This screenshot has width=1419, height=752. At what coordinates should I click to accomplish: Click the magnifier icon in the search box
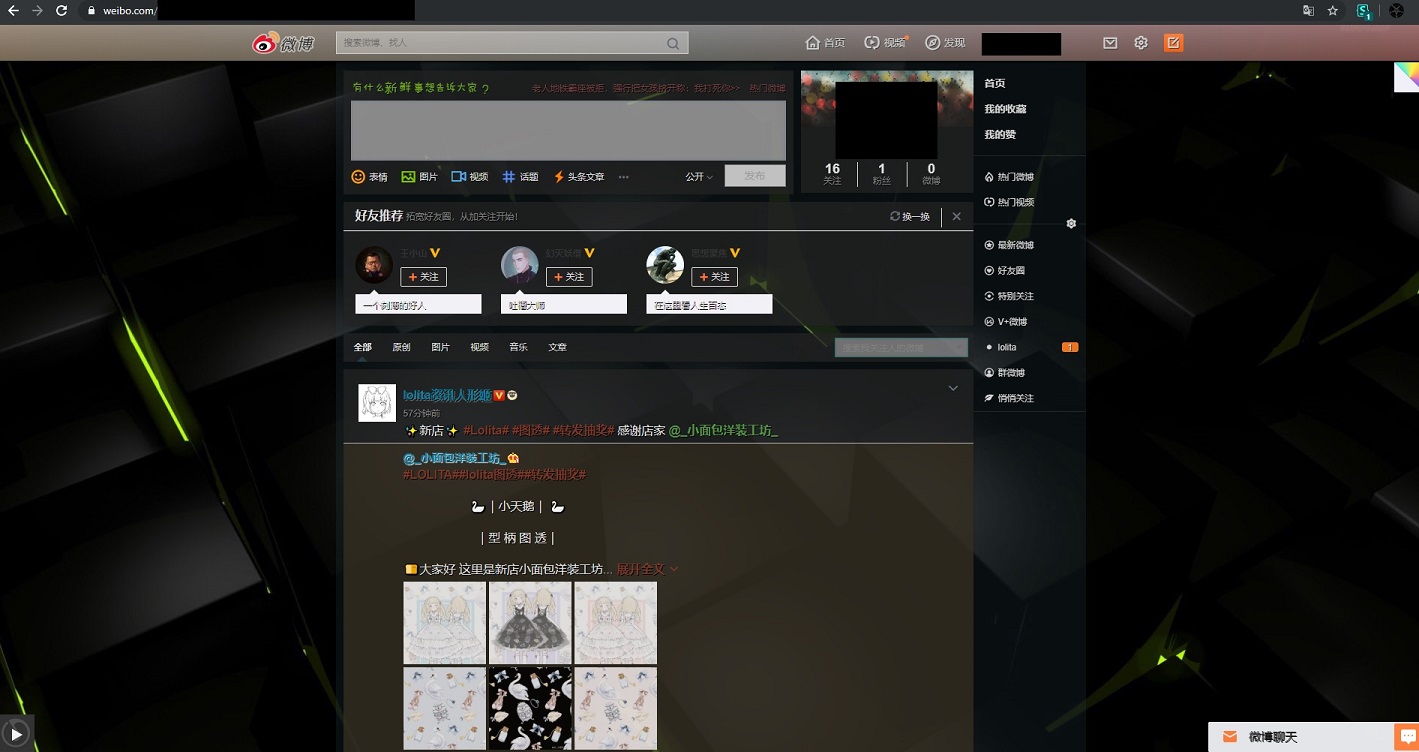pos(673,43)
